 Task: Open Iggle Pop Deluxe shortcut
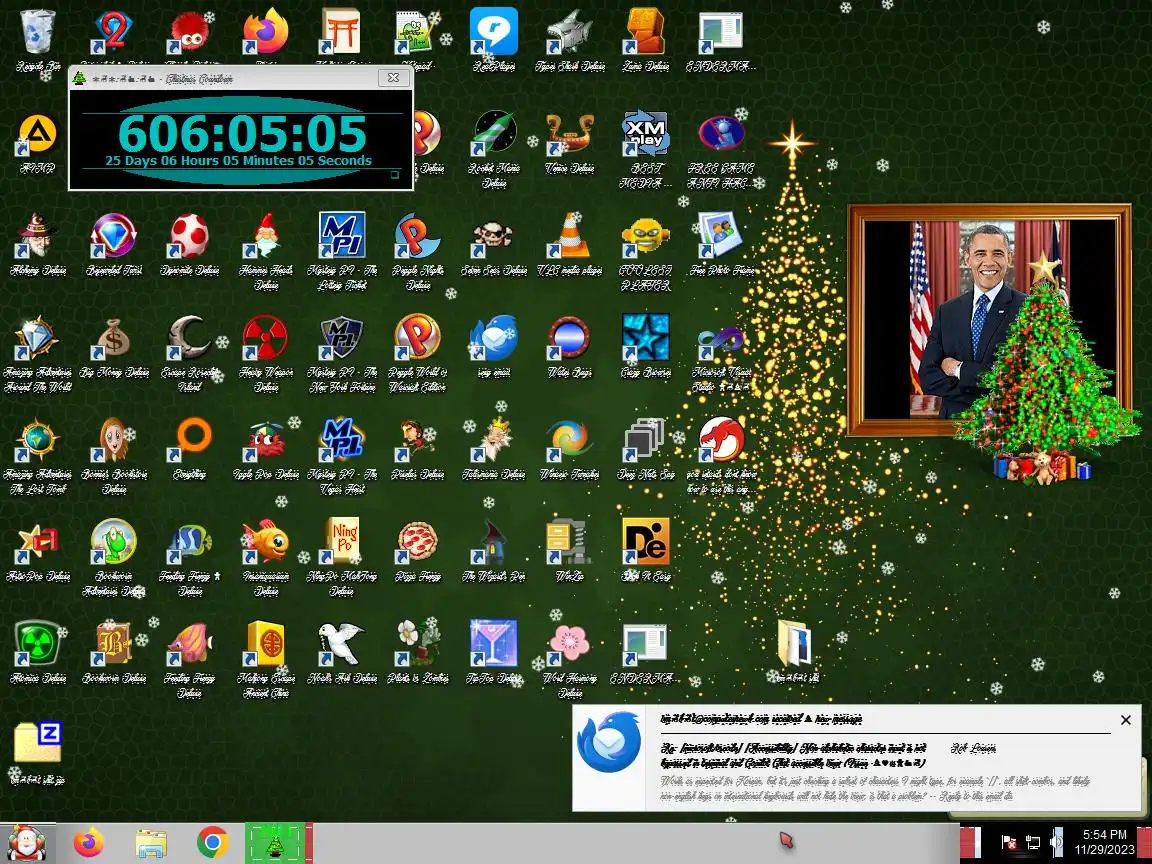pos(265,441)
